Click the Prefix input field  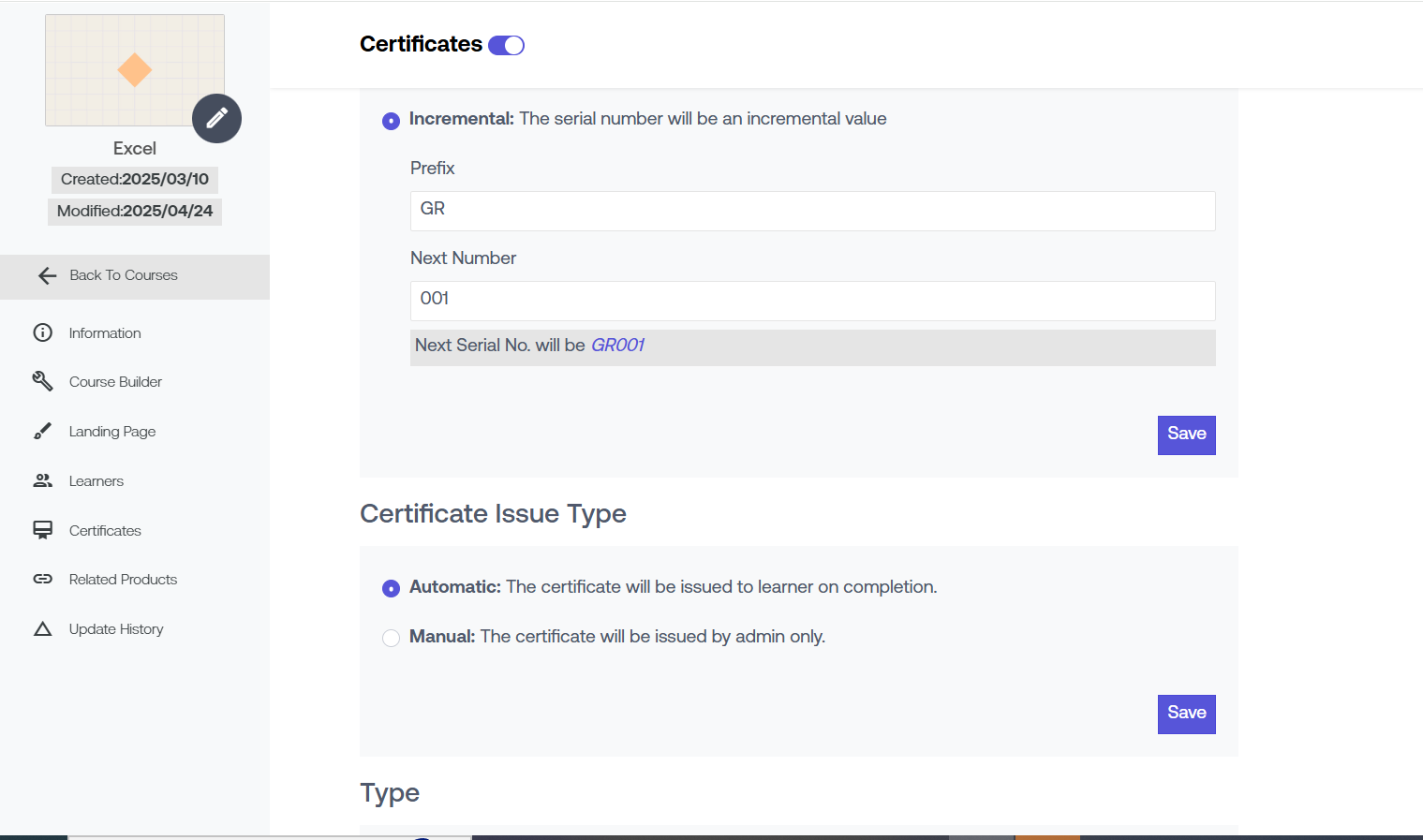[x=812, y=211]
